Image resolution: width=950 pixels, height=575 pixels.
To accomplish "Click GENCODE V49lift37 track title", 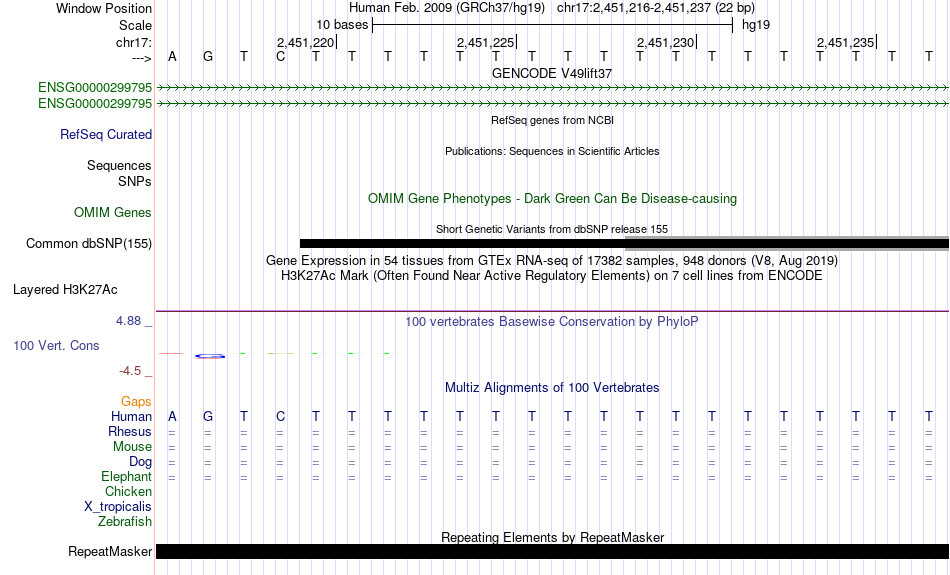I will click(x=552, y=73).
